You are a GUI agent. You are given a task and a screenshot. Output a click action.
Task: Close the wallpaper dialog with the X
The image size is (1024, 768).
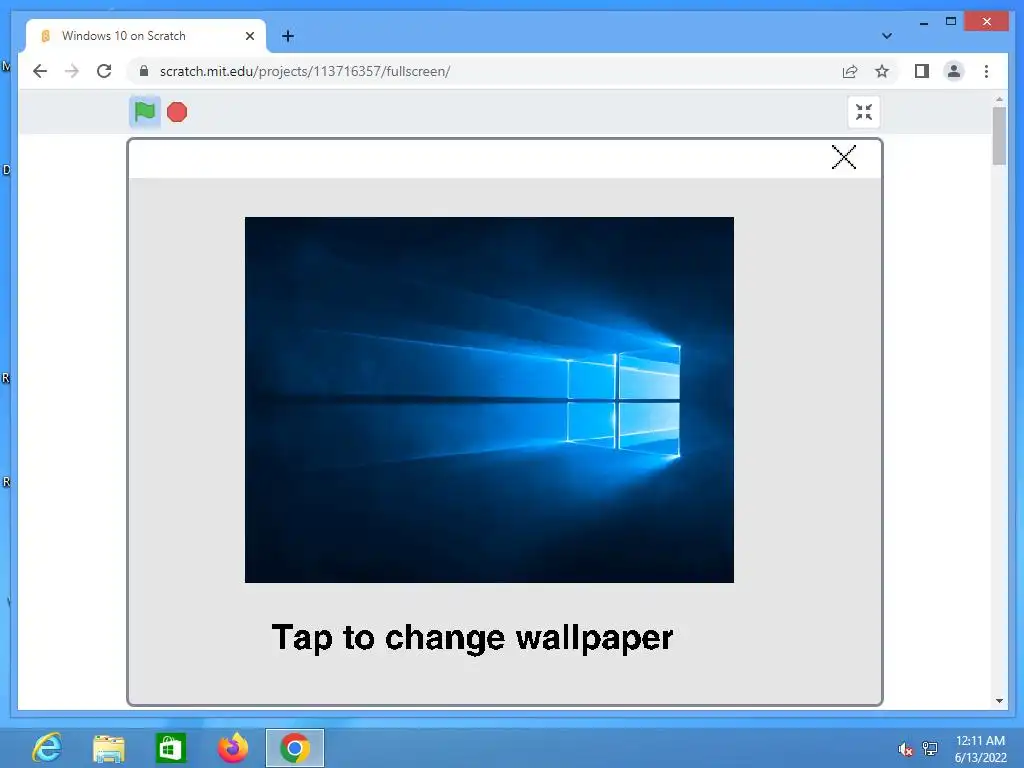tap(844, 157)
